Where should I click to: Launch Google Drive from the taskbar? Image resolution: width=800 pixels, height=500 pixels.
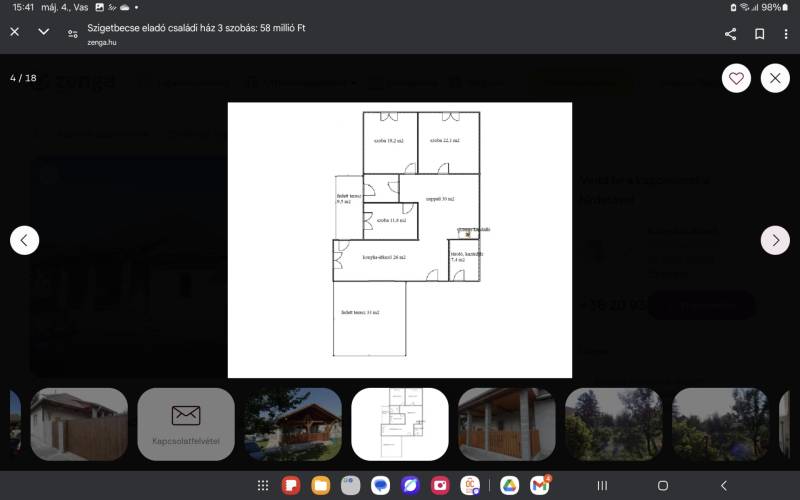pos(509,486)
